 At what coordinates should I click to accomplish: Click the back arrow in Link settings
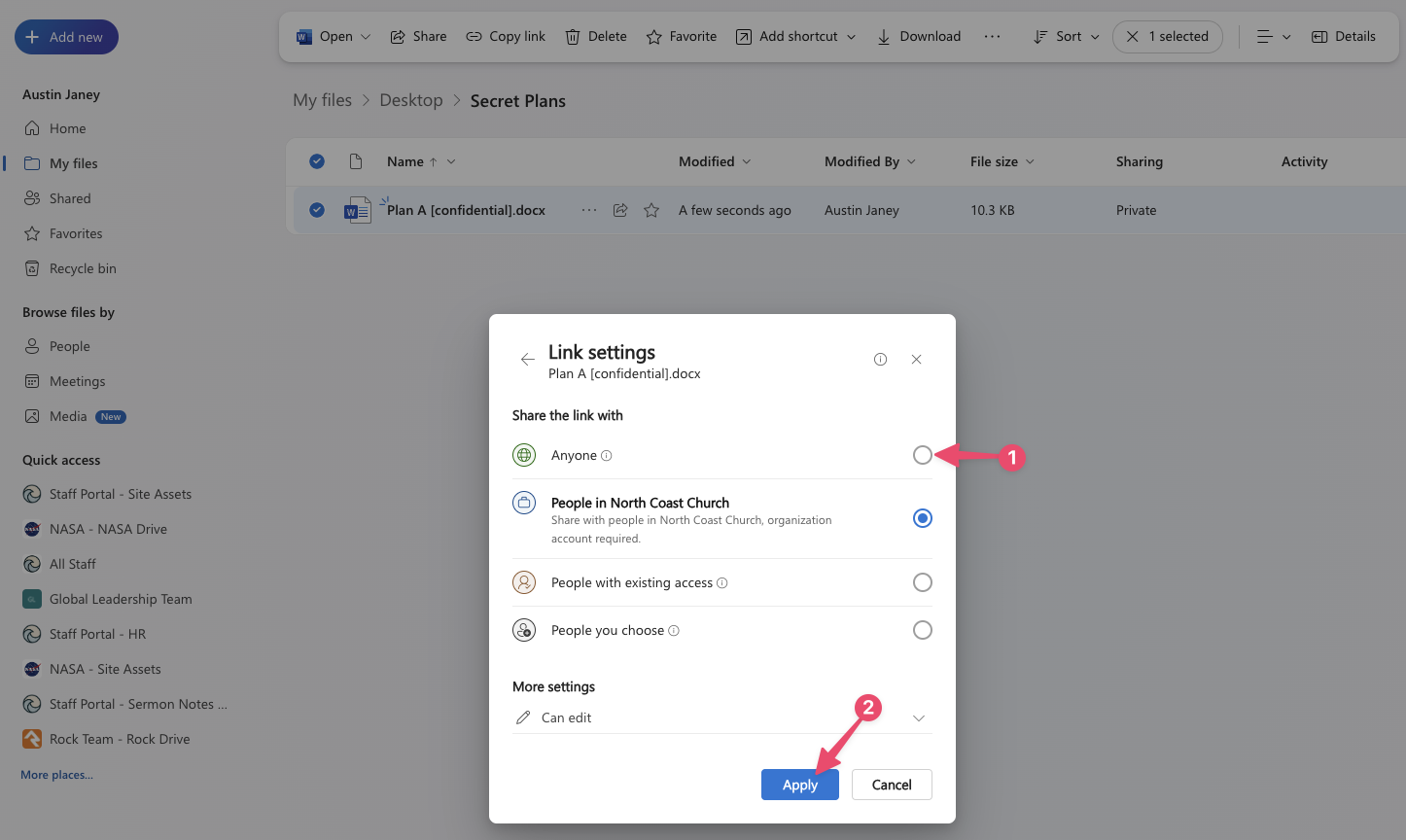coord(527,360)
